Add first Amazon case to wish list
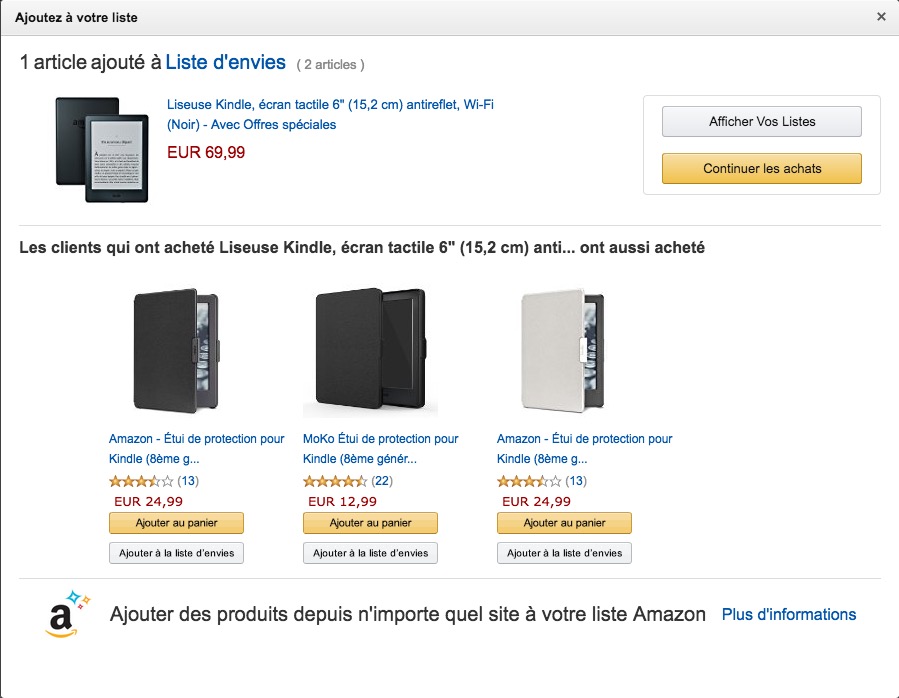 pyautogui.click(x=176, y=553)
